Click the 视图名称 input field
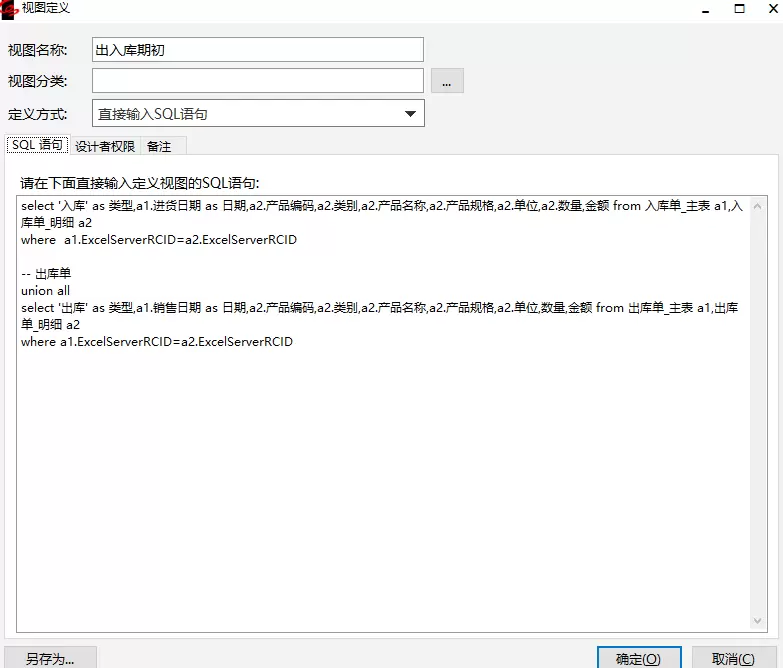Viewport: 783px width, 668px height. pos(258,49)
